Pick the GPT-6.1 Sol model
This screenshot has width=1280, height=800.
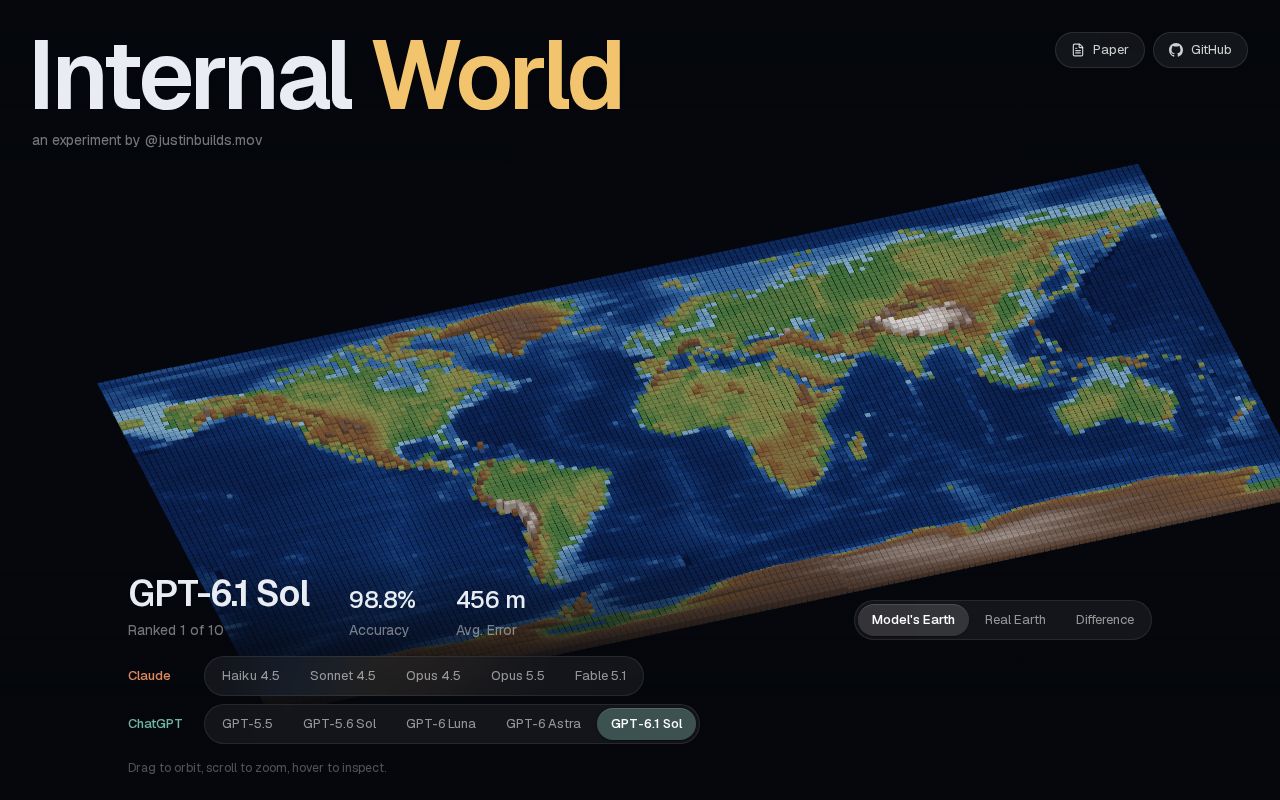pyautogui.click(x=647, y=724)
